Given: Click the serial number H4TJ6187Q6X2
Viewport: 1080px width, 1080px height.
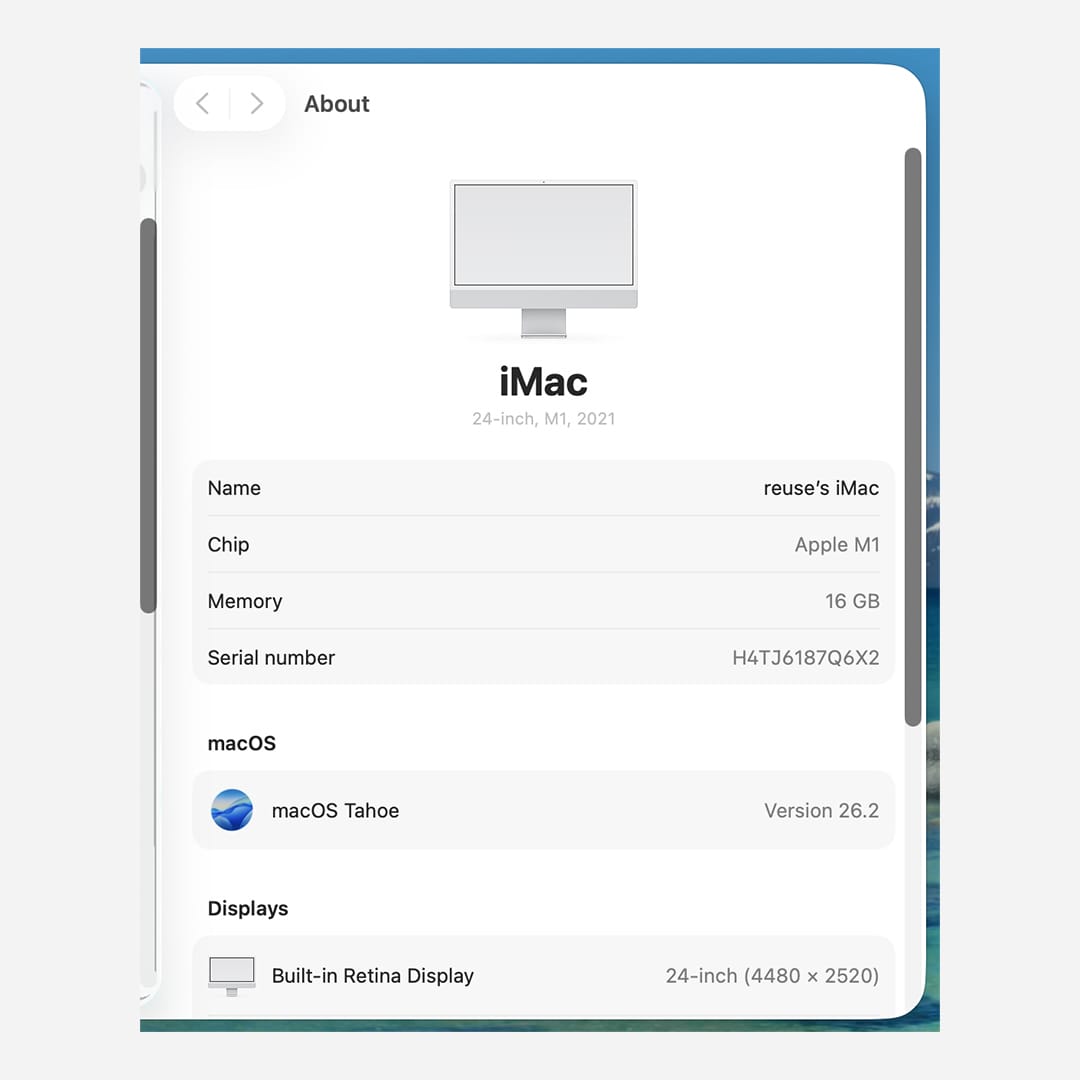Looking at the screenshot, I should click(805, 658).
